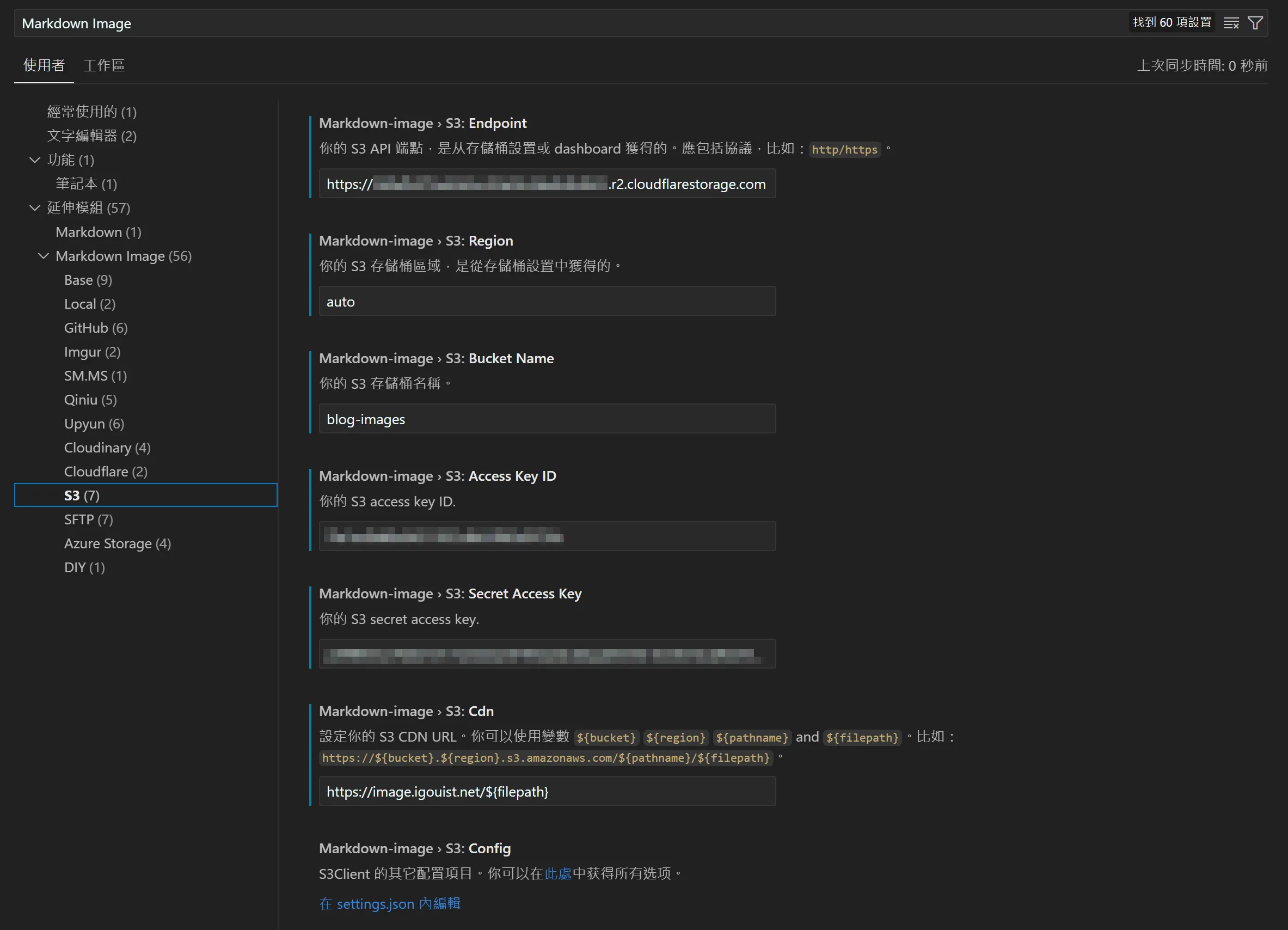The image size is (1288, 930).
Task: Click the S3: Endpoint setting title
Action: click(x=422, y=123)
